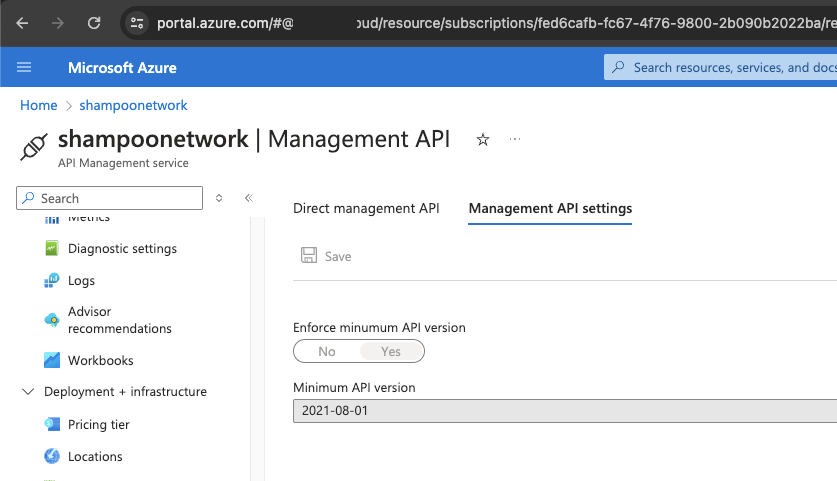The image size is (837, 481).
Task: Click the Microsoft Azure home title
Action: pyautogui.click(x=122, y=68)
